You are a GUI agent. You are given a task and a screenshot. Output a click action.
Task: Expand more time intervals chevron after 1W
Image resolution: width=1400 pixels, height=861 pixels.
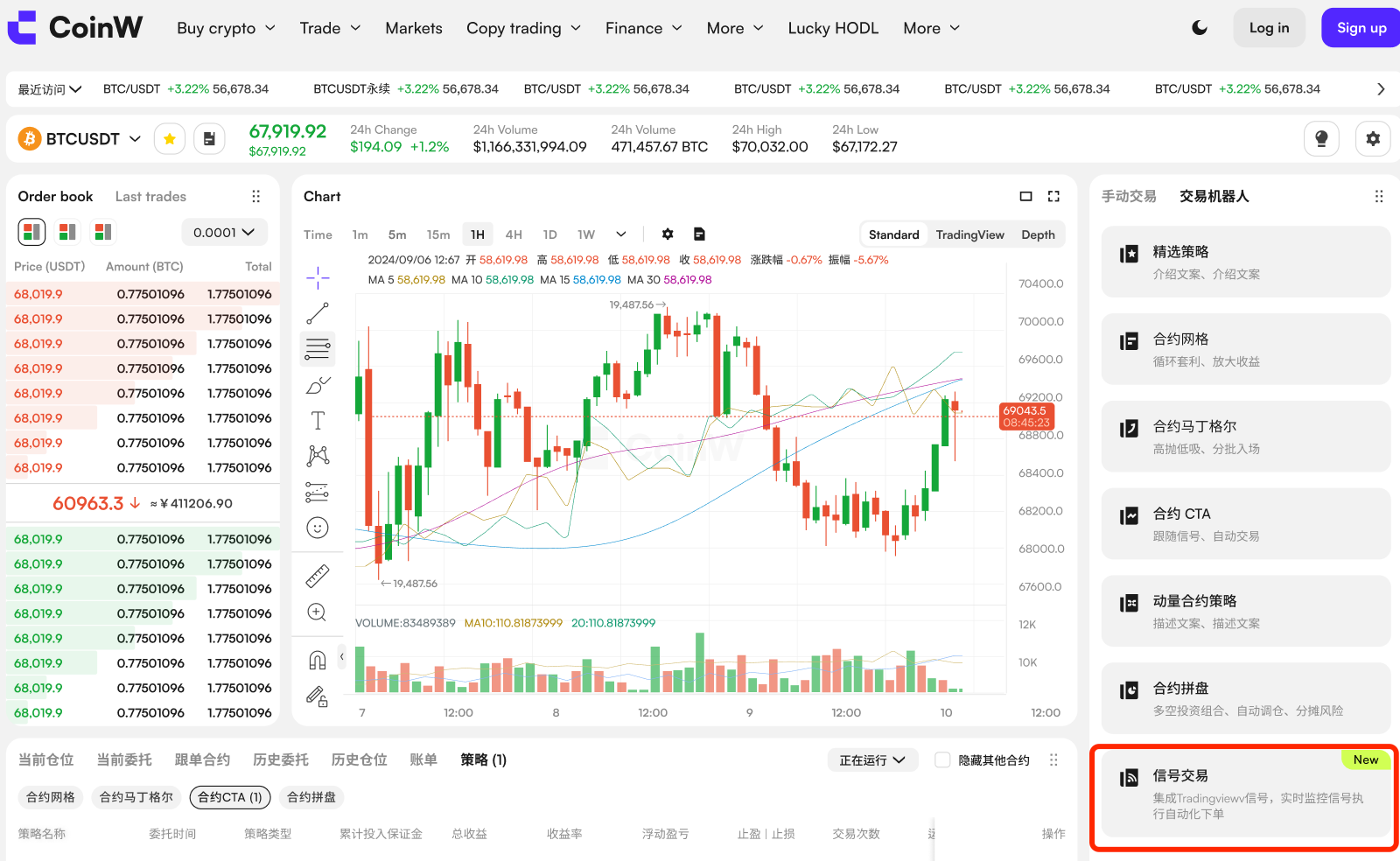[620, 234]
